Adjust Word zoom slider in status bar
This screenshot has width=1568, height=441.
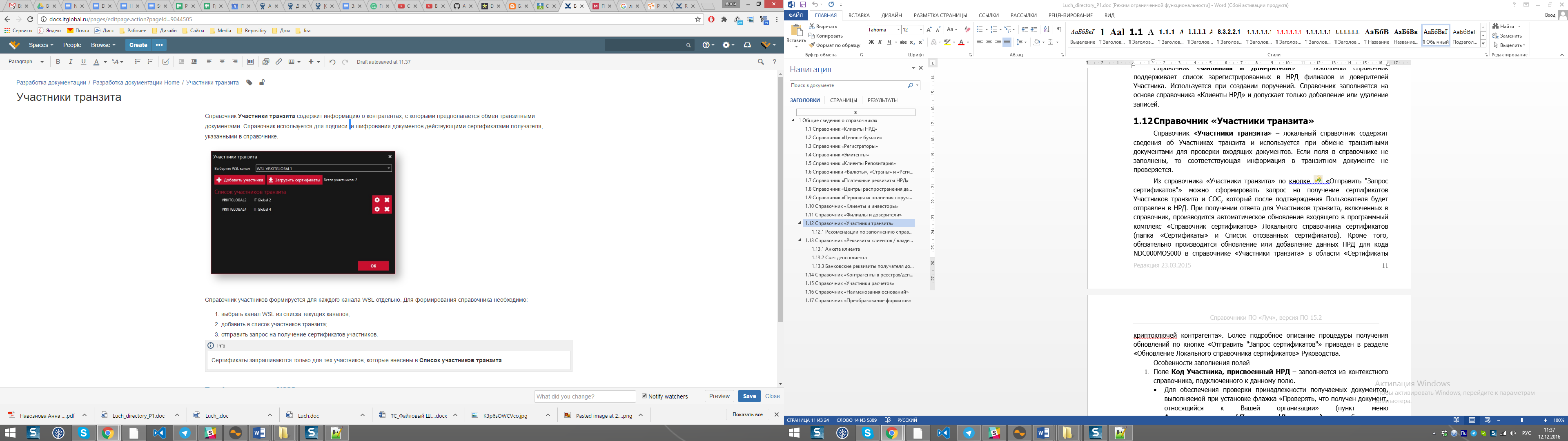pyautogui.click(x=1521, y=420)
